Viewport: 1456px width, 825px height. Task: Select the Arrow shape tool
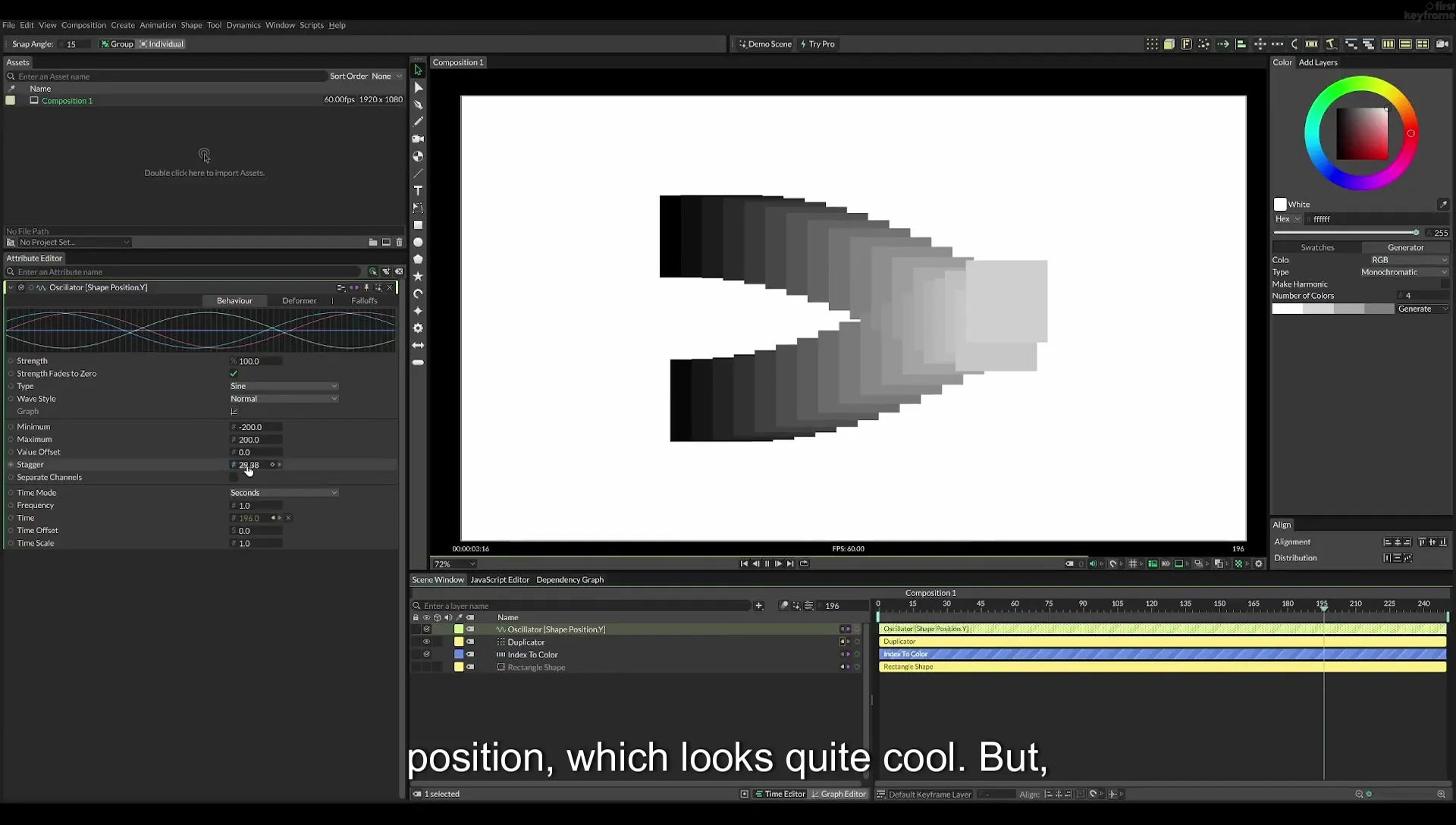coord(418,345)
